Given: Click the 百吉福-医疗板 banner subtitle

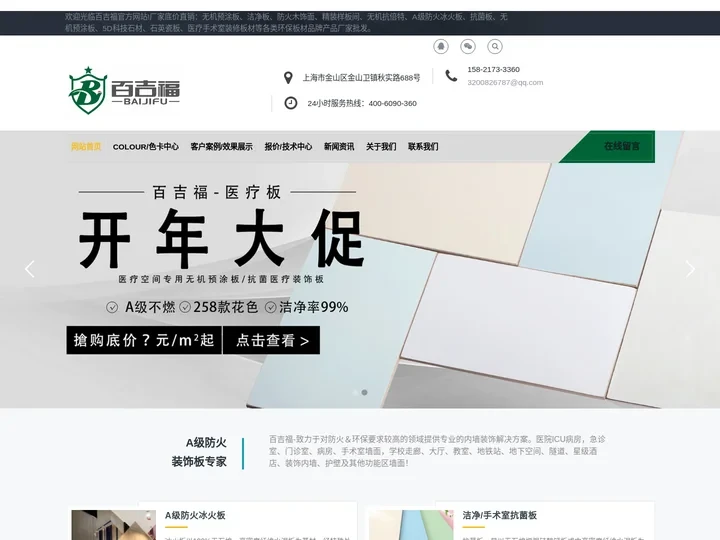Looking at the screenshot, I should (x=217, y=192).
